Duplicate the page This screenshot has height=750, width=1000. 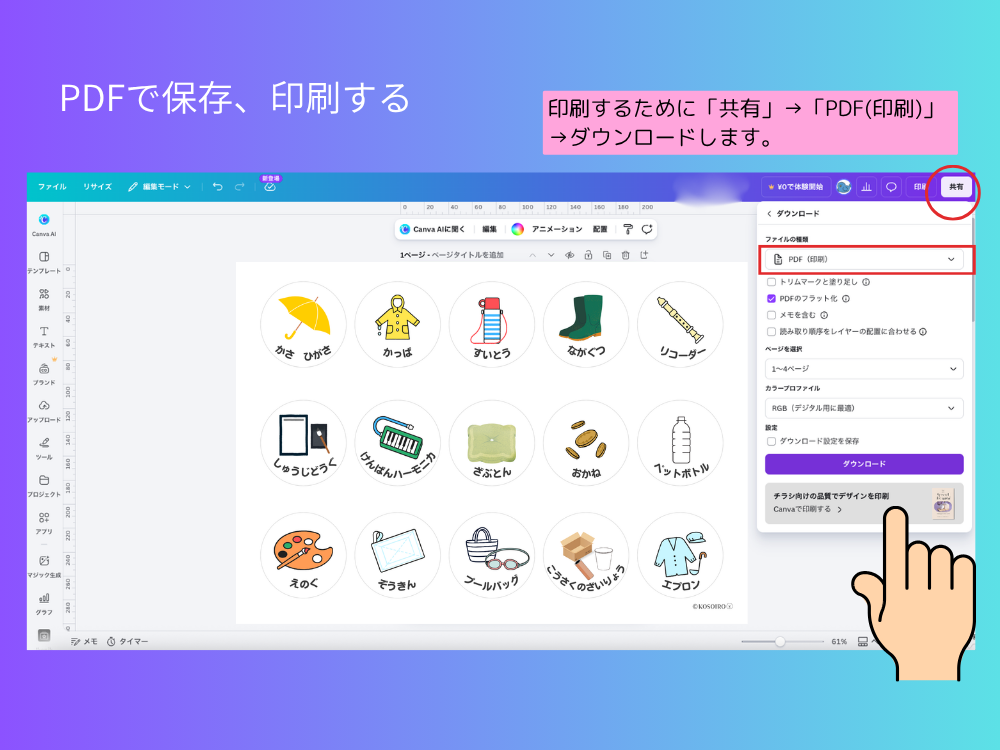tap(607, 255)
